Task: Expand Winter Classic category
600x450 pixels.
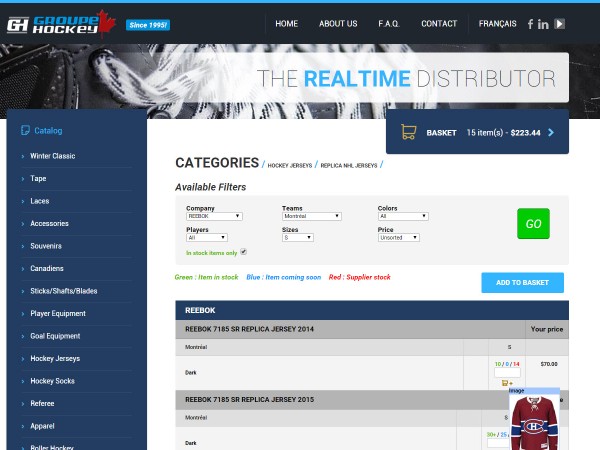Action: [x=53, y=156]
